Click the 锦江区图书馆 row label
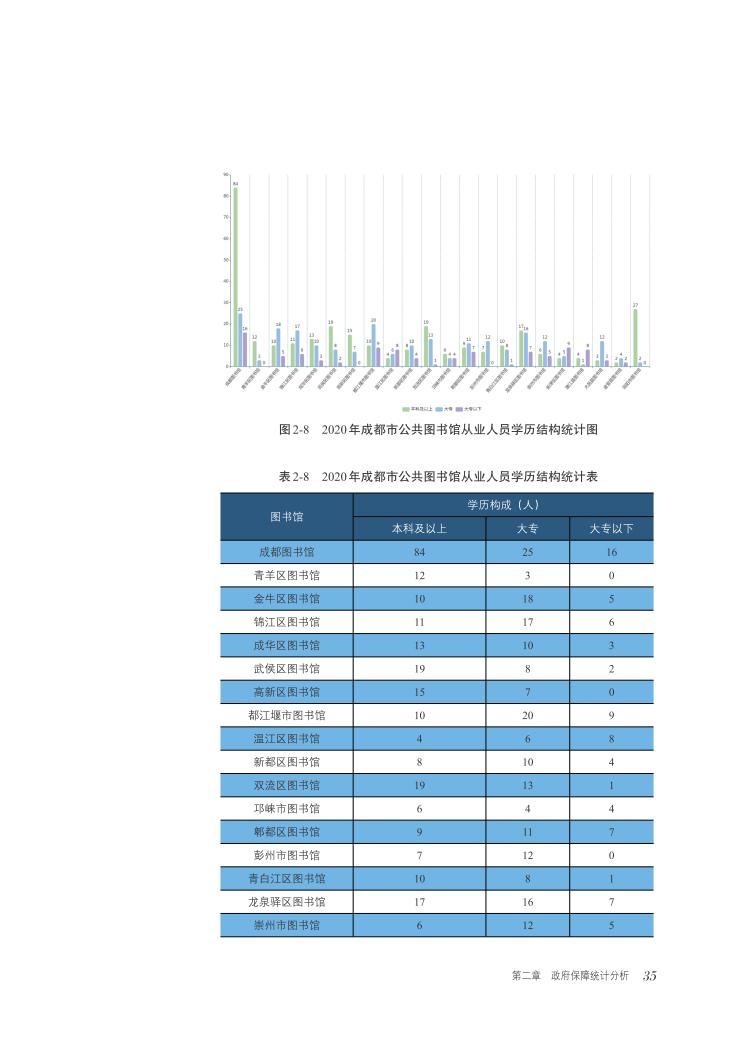The height and width of the screenshot is (1047, 752). point(287,622)
